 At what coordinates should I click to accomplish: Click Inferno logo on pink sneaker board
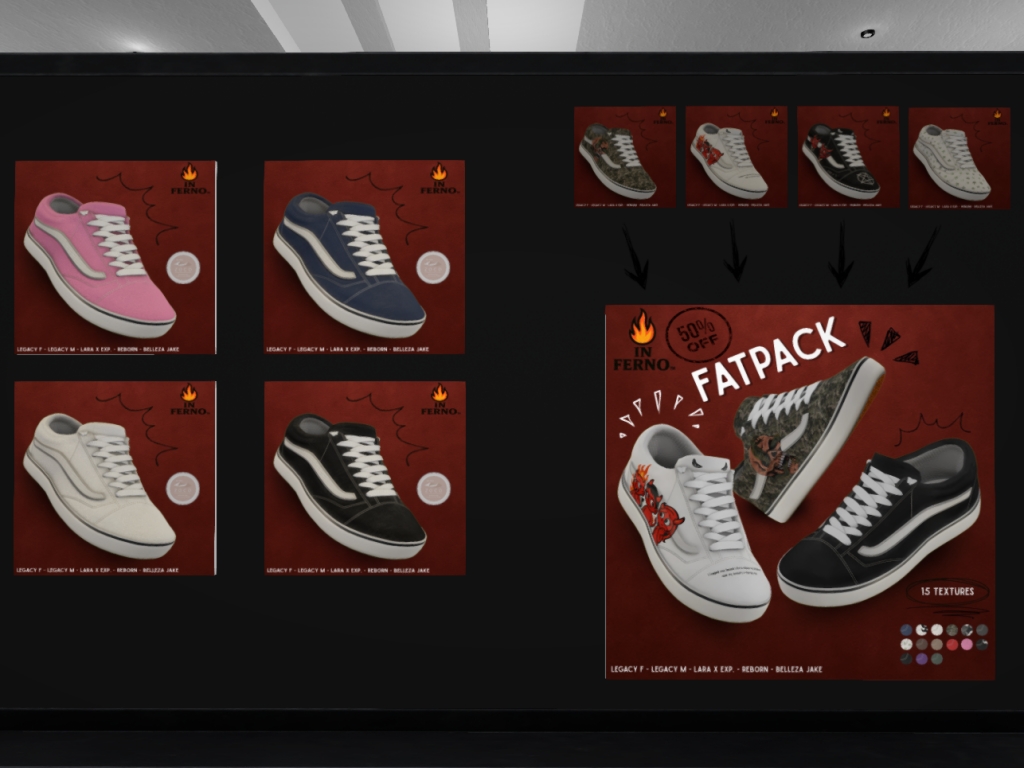coord(189,179)
